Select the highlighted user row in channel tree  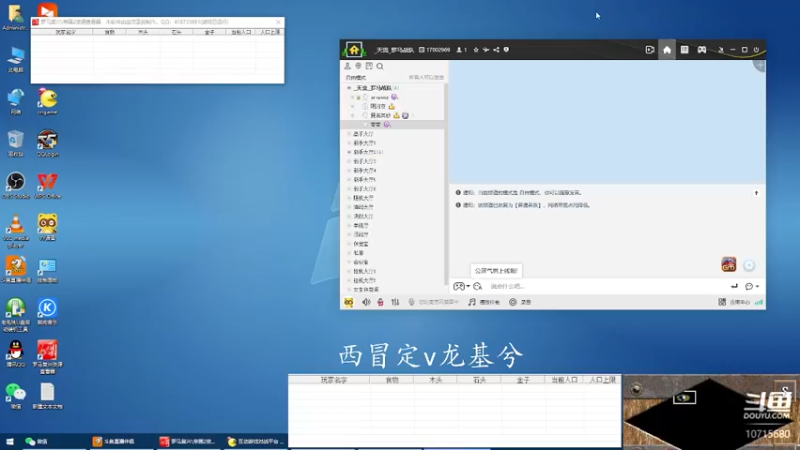point(392,124)
